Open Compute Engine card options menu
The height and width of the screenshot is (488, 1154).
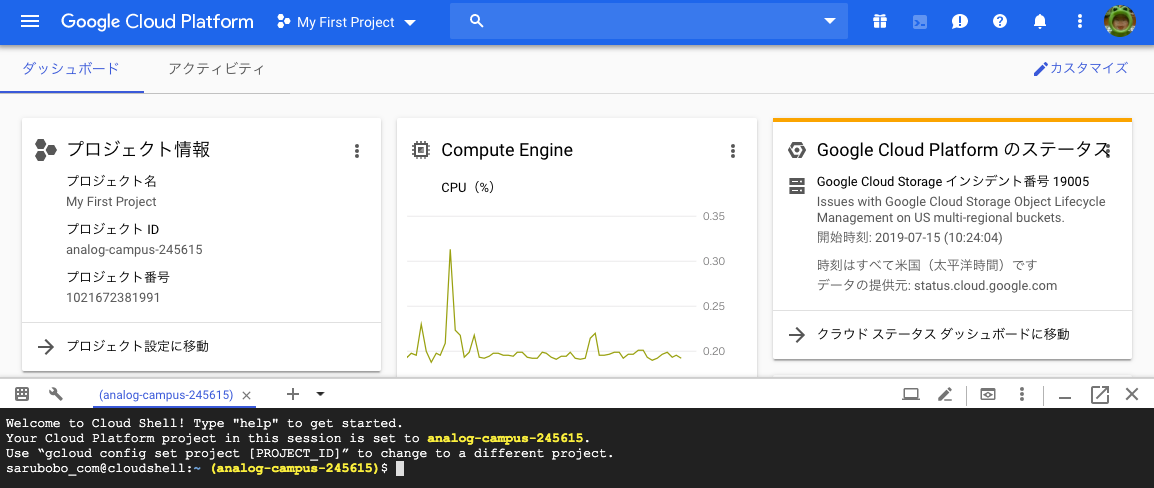coord(732,151)
